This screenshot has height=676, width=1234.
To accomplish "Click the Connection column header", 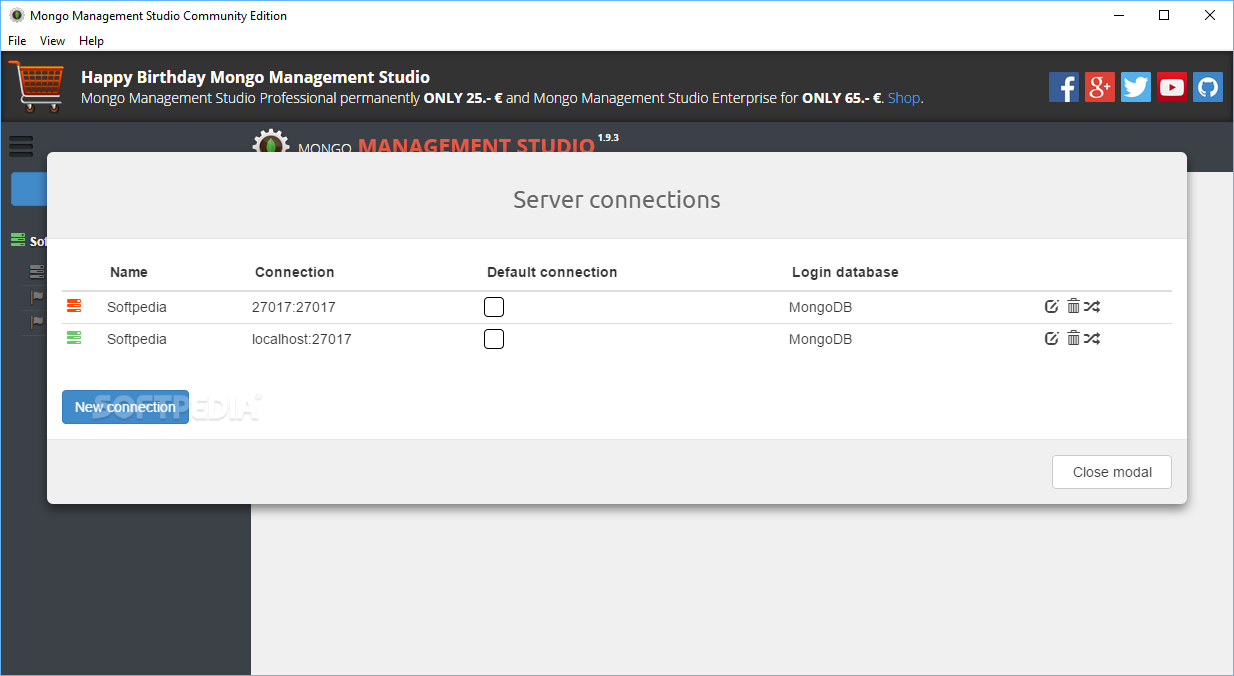I will click(295, 272).
